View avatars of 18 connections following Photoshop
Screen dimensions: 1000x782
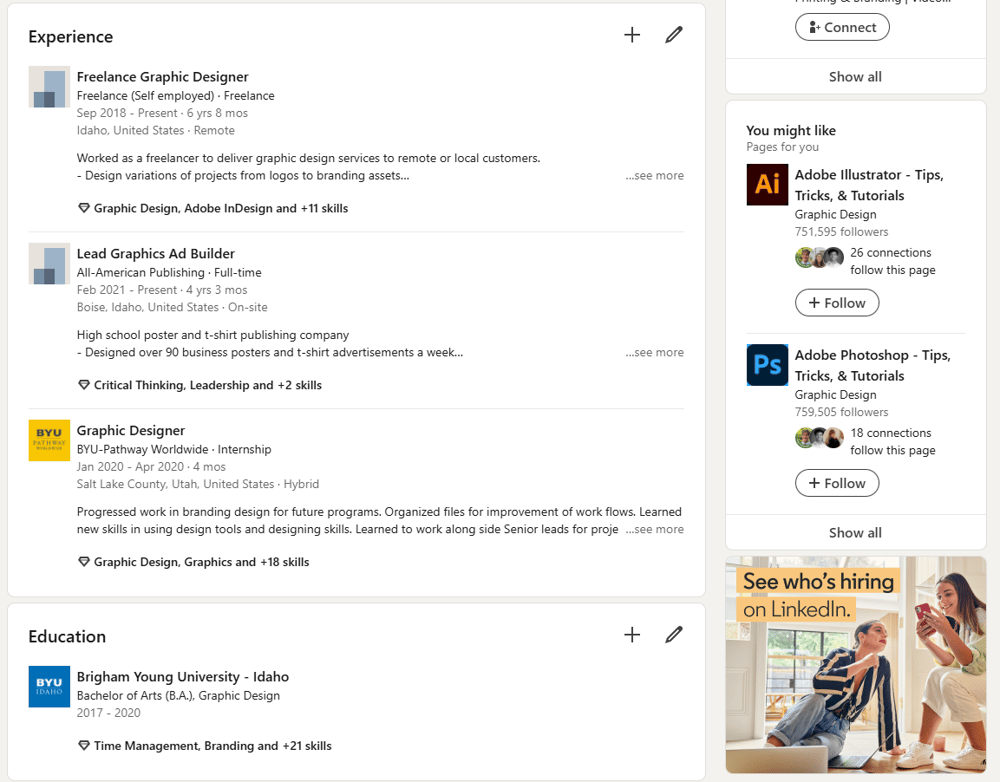[x=820, y=438]
